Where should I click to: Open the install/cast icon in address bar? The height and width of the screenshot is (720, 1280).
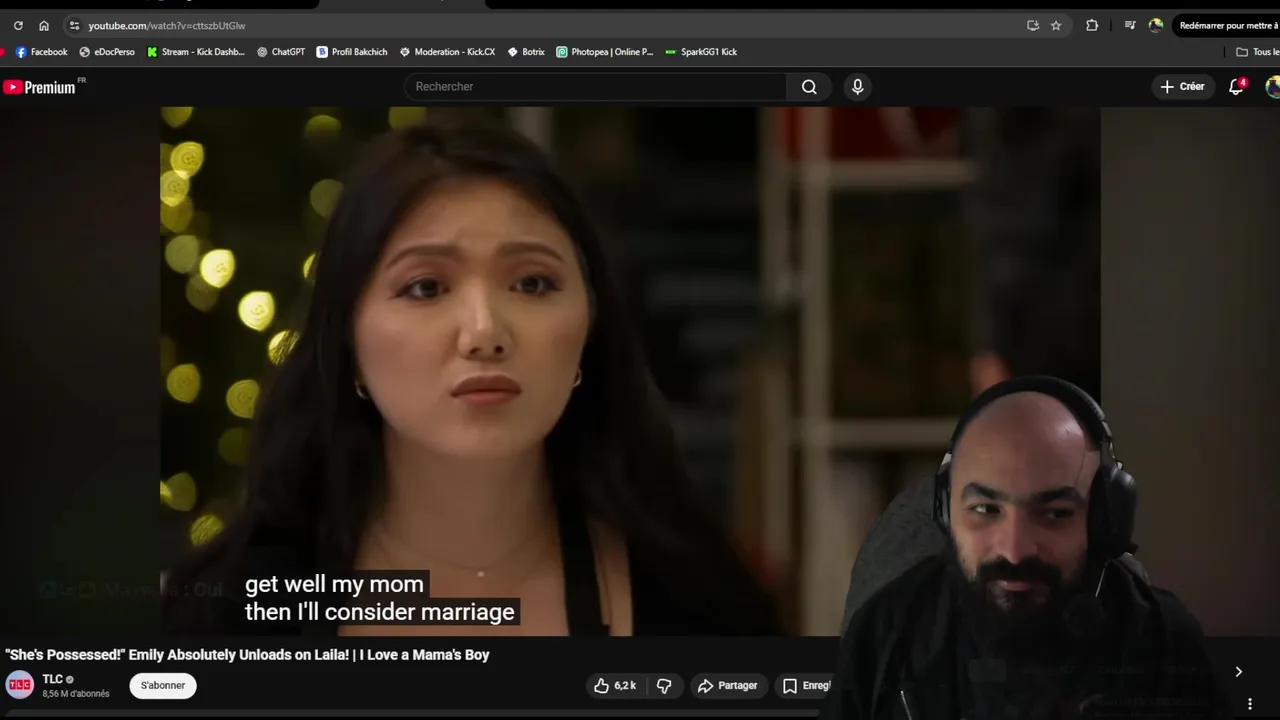coord(1033,26)
